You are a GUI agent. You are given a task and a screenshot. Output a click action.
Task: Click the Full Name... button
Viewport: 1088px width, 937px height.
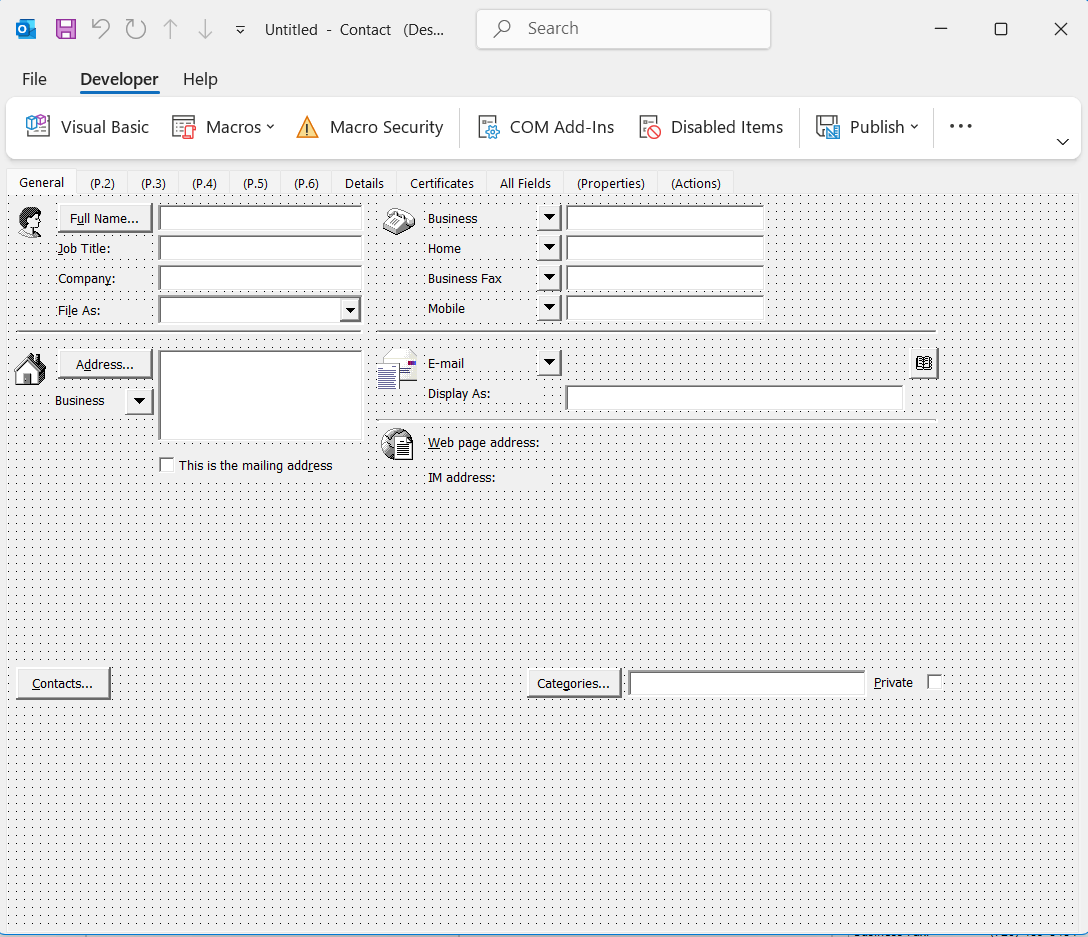pyautogui.click(x=105, y=218)
